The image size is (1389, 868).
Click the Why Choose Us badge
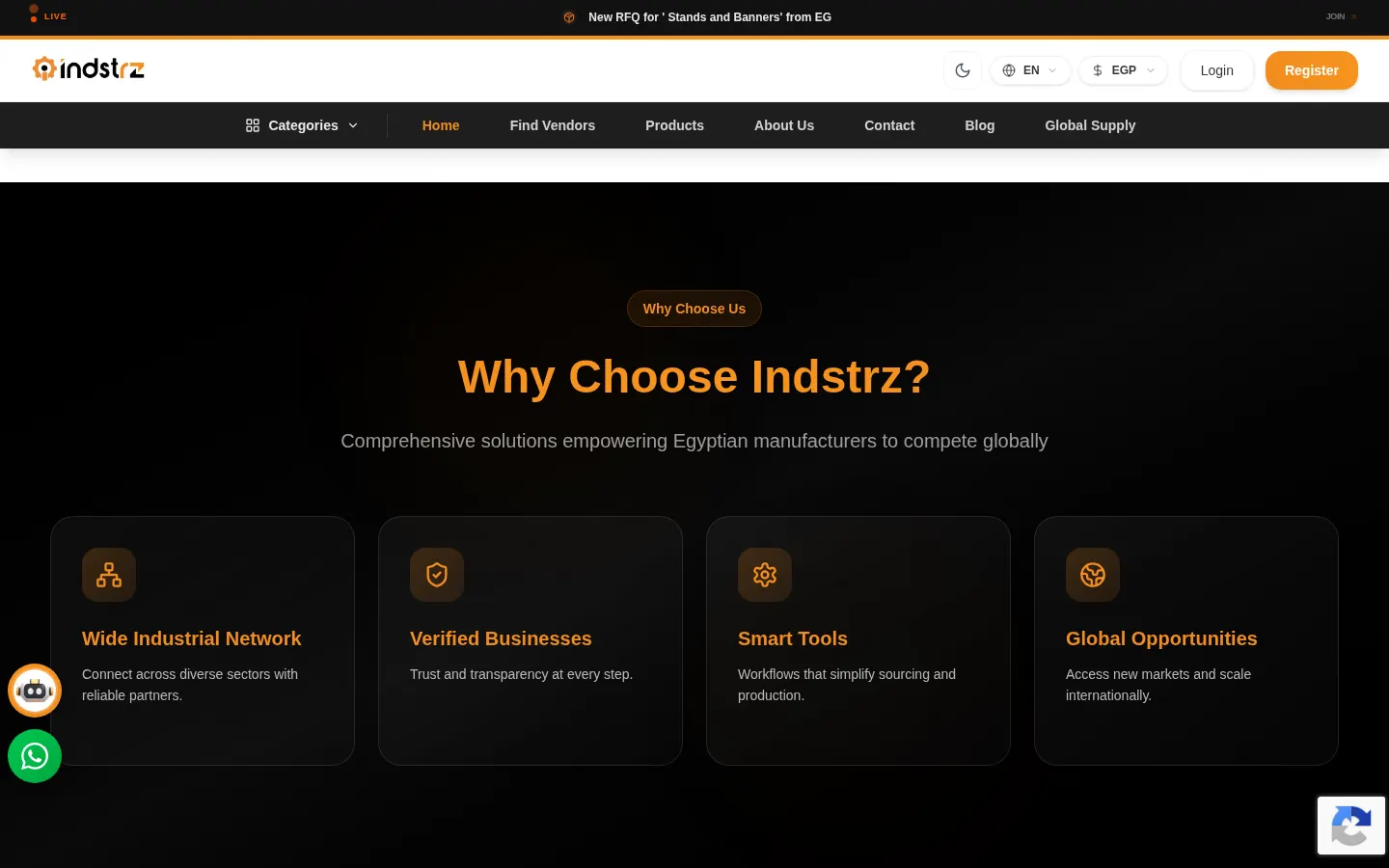click(694, 309)
